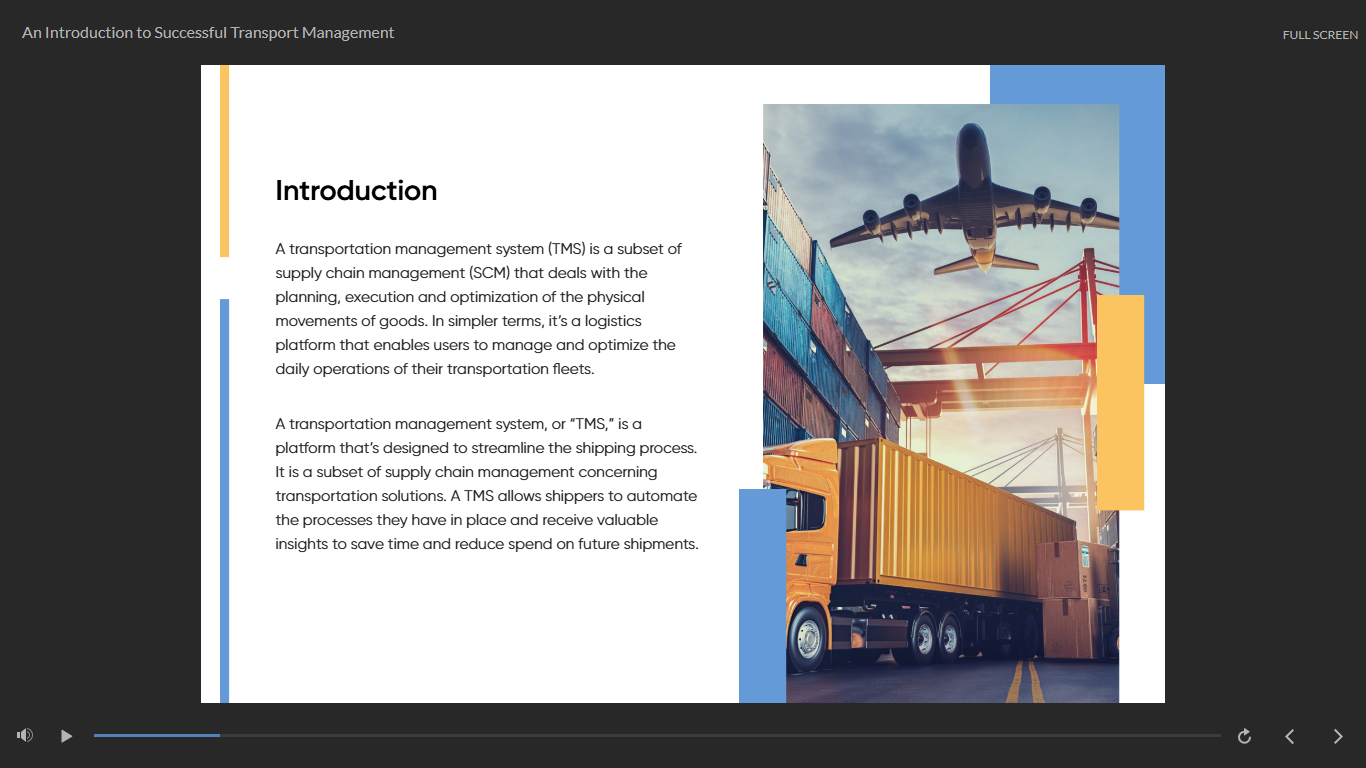This screenshot has height=768, width=1366.
Task: Click the blue rectangle at the slide's top-right corner
Action: (x=1142, y=200)
